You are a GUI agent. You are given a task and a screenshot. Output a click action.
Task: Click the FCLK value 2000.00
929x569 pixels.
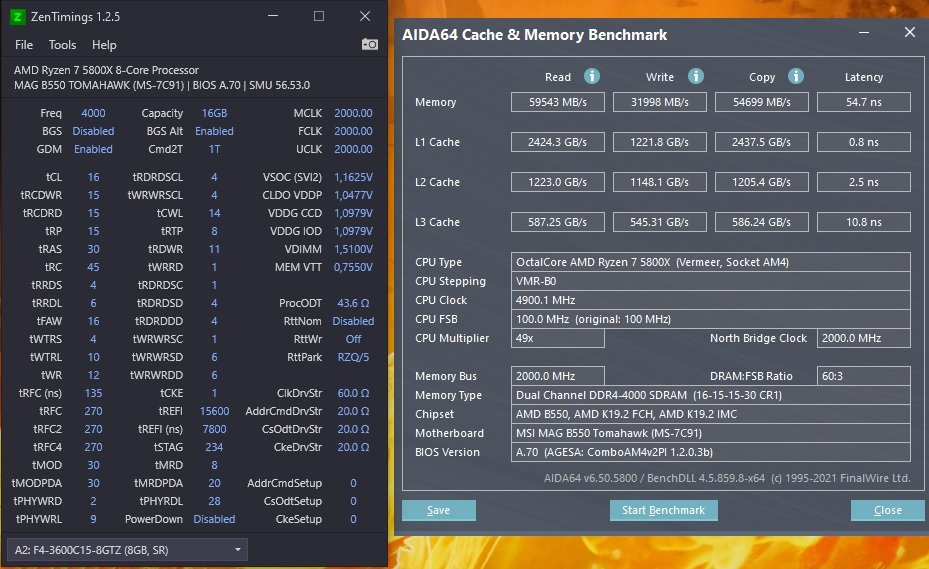tap(353, 131)
